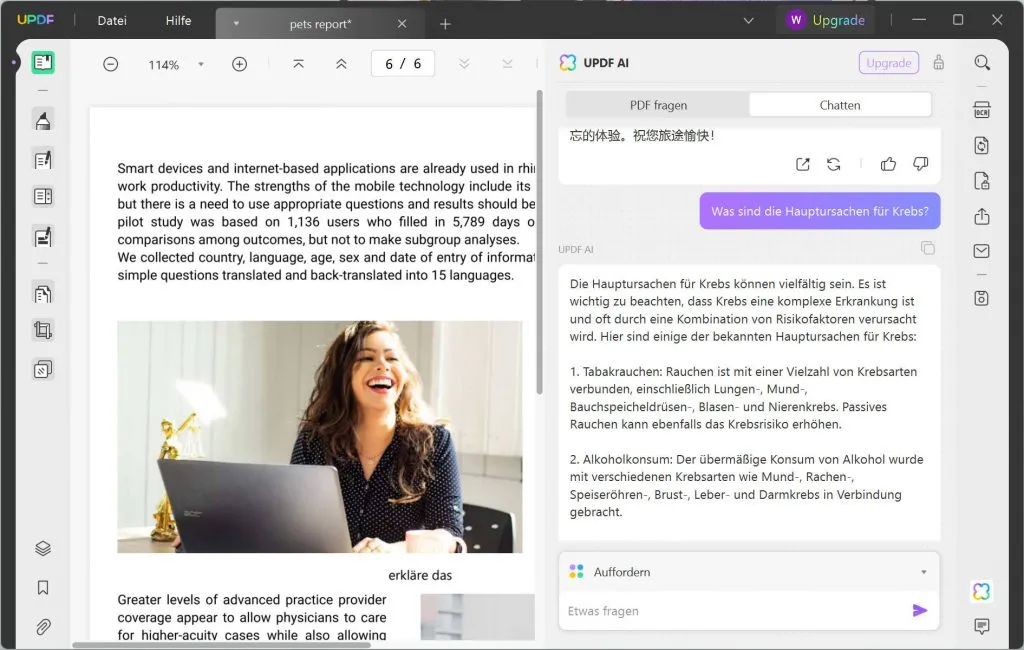Copy the AI response
Screen dimensions: 1024x650
click(927, 249)
